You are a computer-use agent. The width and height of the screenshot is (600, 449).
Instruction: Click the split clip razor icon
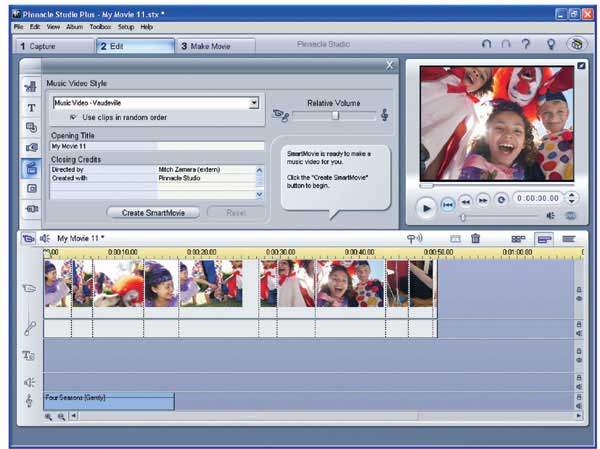click(x=455, y=239)
